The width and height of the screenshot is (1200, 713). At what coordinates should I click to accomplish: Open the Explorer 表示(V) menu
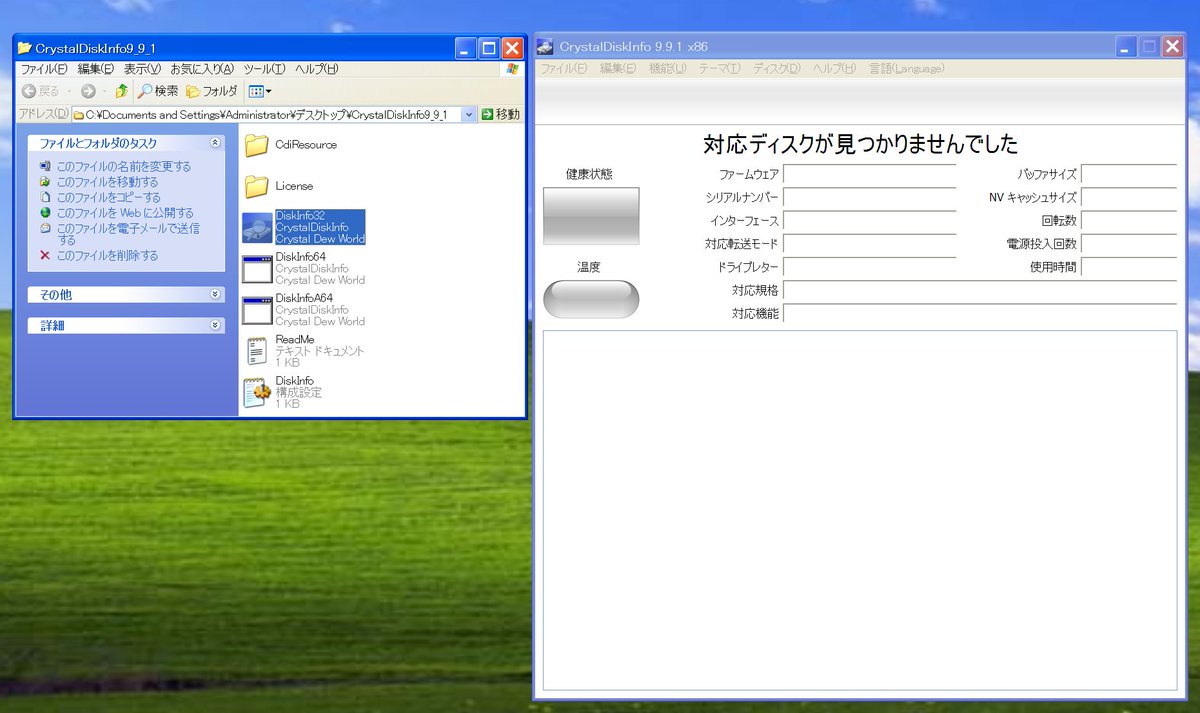tap(142, 69)
